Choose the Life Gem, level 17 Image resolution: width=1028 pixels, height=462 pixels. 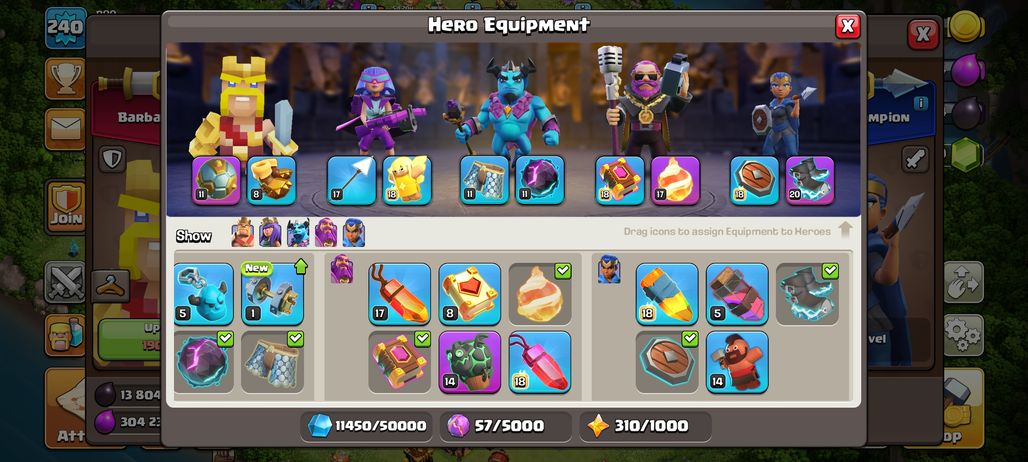(399, 294)
